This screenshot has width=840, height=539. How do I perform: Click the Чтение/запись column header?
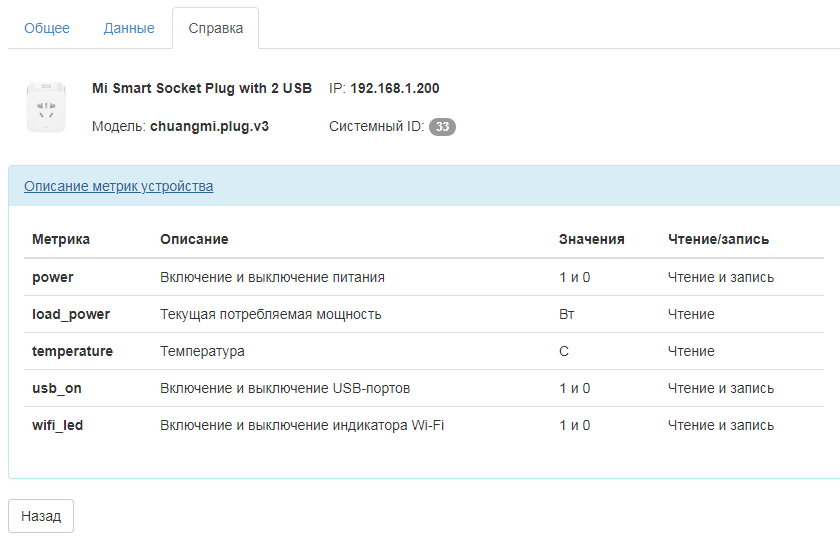pos(718,239)
